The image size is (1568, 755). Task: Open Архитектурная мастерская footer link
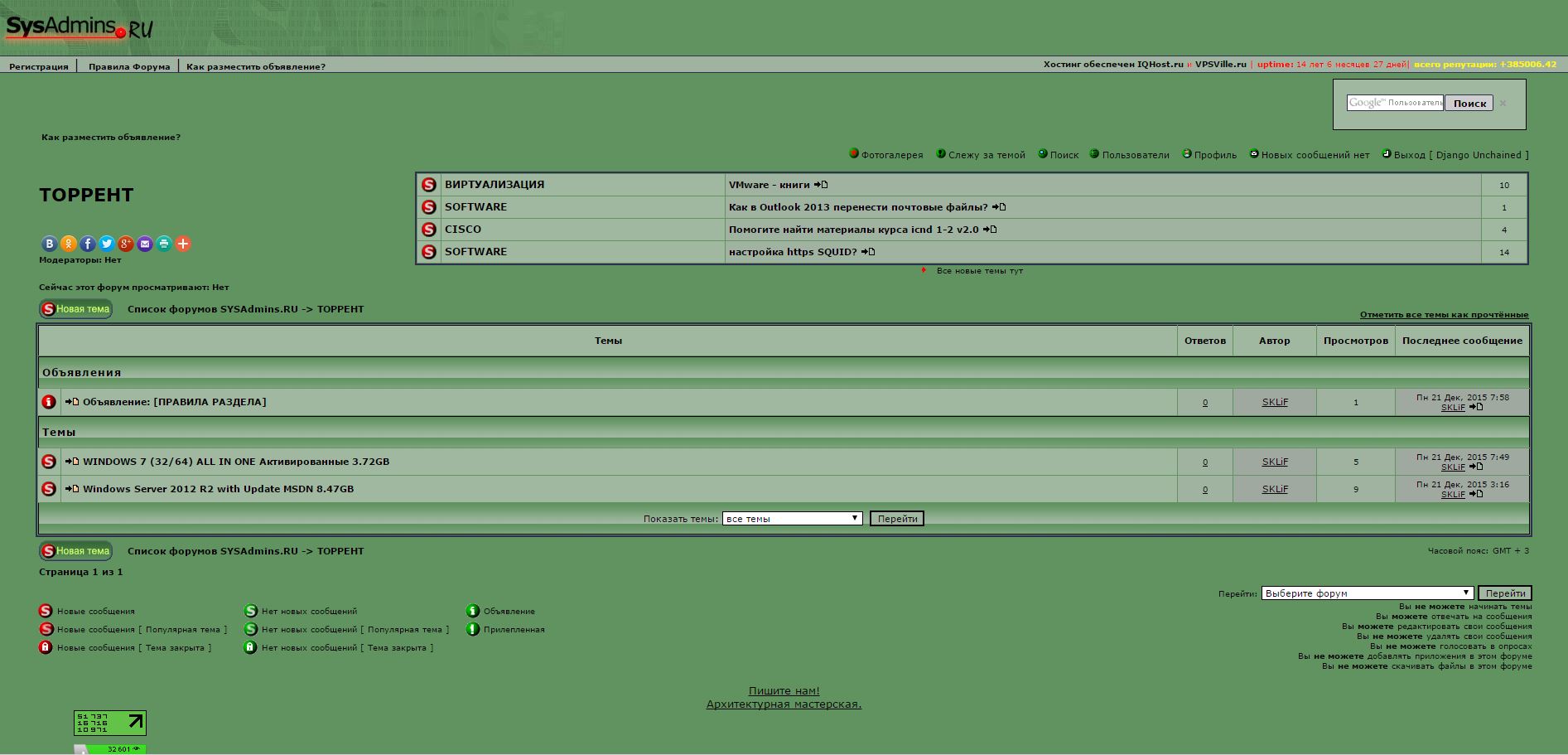click(784, 704)
